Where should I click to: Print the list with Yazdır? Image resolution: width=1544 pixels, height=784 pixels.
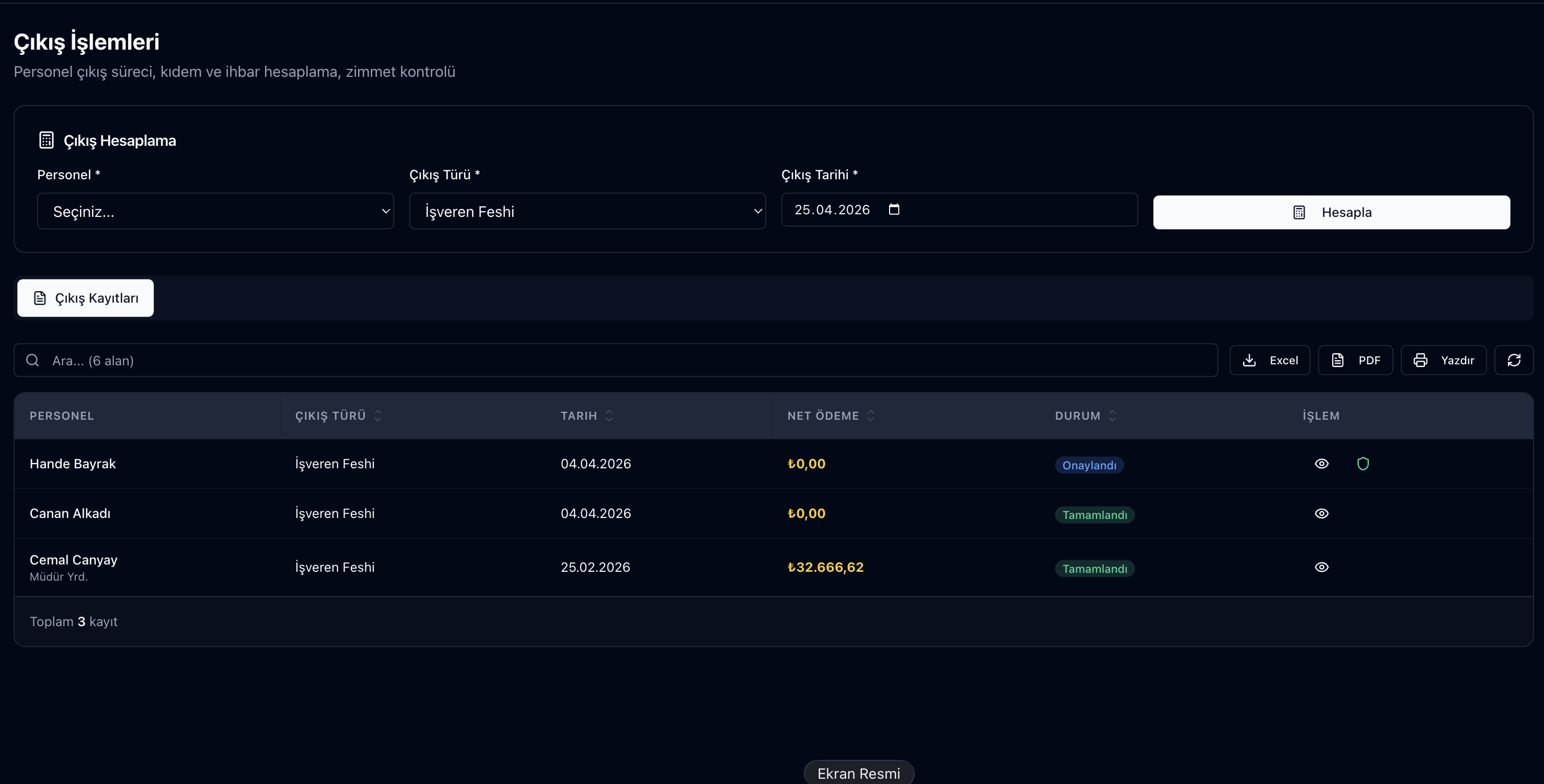(x=1443, y=360)
